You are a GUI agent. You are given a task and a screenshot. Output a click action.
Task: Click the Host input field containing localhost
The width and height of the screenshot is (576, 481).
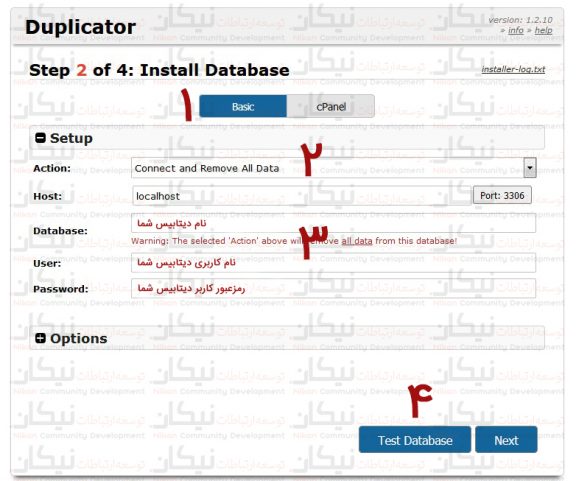(301, 196)
